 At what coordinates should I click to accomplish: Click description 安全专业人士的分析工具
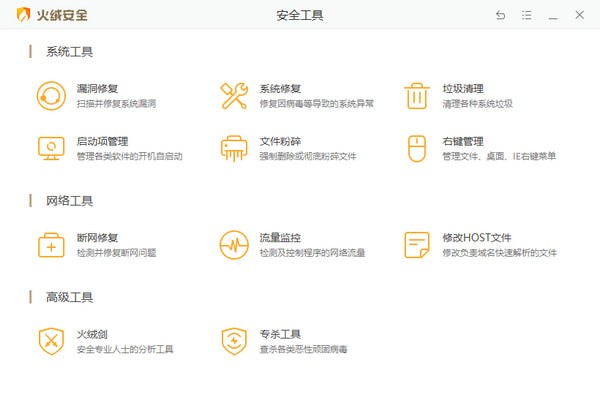[125, 349]
